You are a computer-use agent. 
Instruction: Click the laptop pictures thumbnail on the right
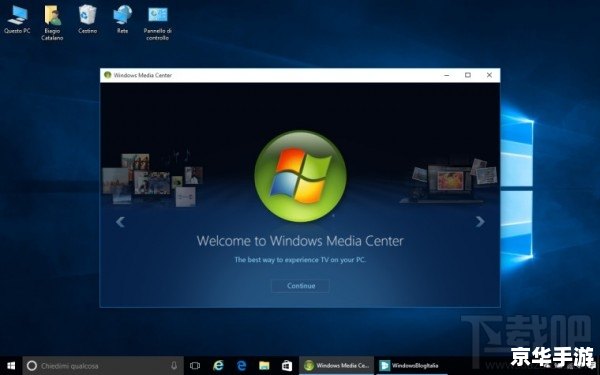coord(448,181)
